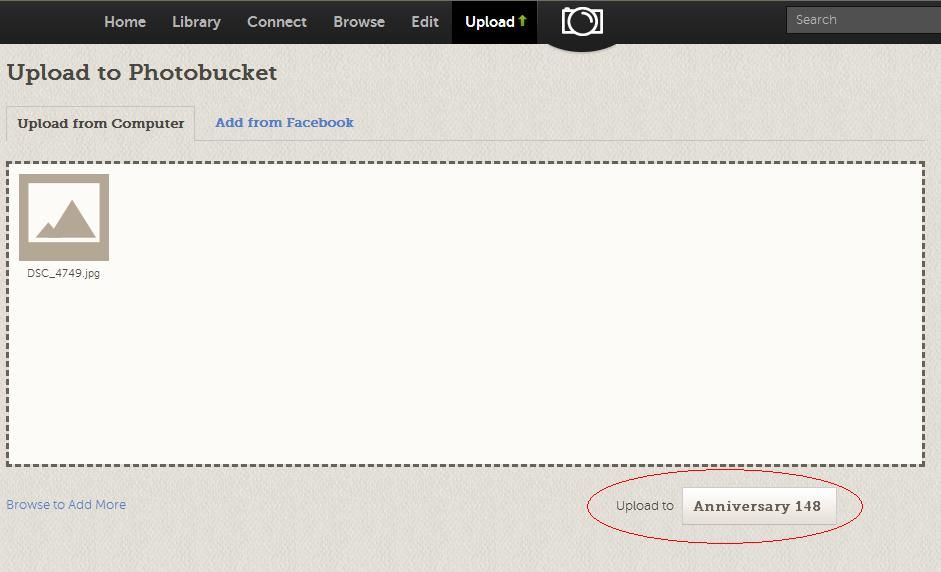
Task: Click the mountain placeholder image icon
Action: 64,218
